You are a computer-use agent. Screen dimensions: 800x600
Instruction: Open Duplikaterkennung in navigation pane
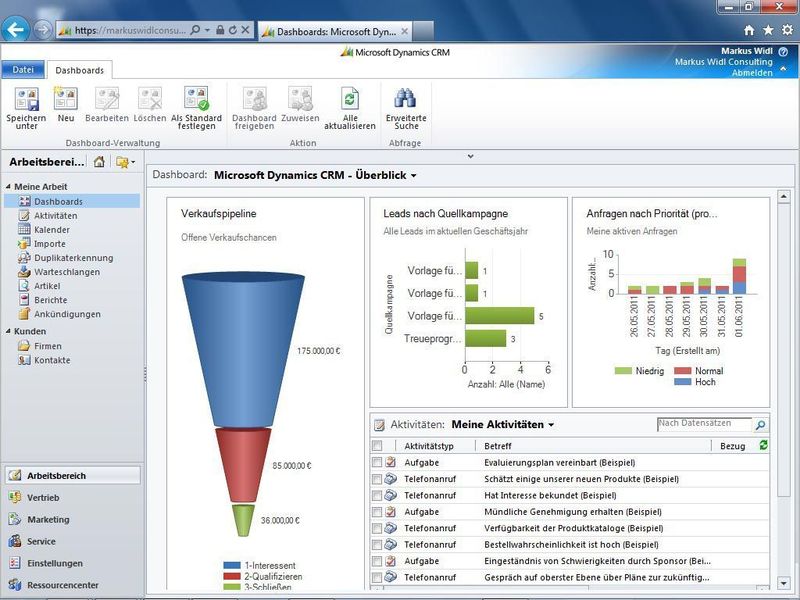pyautogui.click(x=73, y=258)
